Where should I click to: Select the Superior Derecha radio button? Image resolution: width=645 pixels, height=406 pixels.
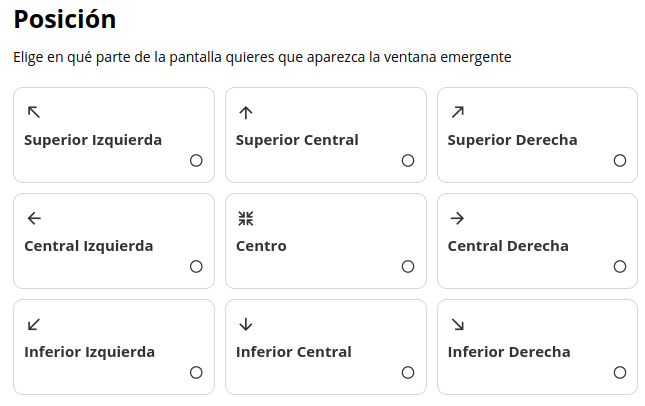[x=620, y=160]
